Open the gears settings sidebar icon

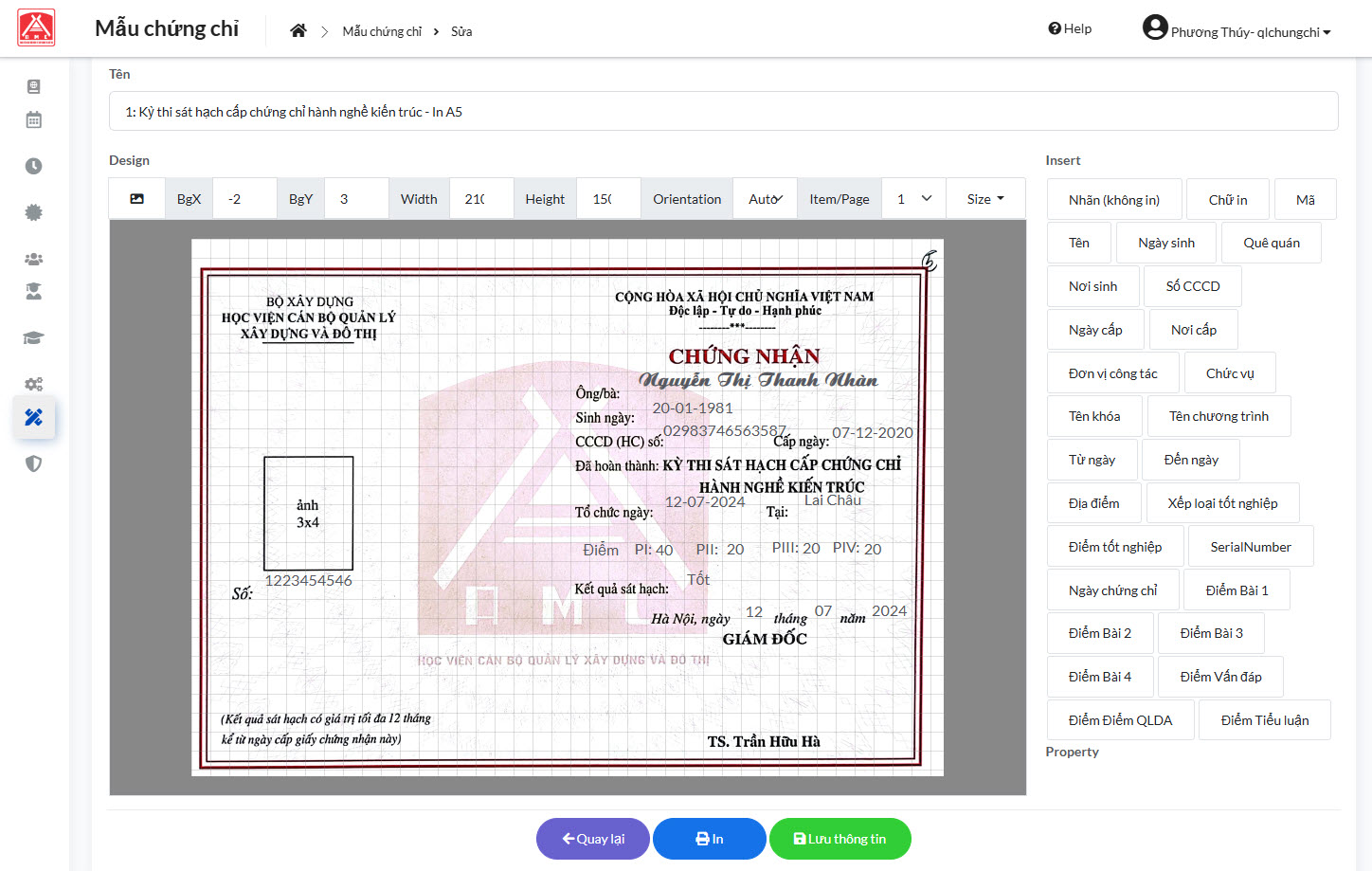33,384
